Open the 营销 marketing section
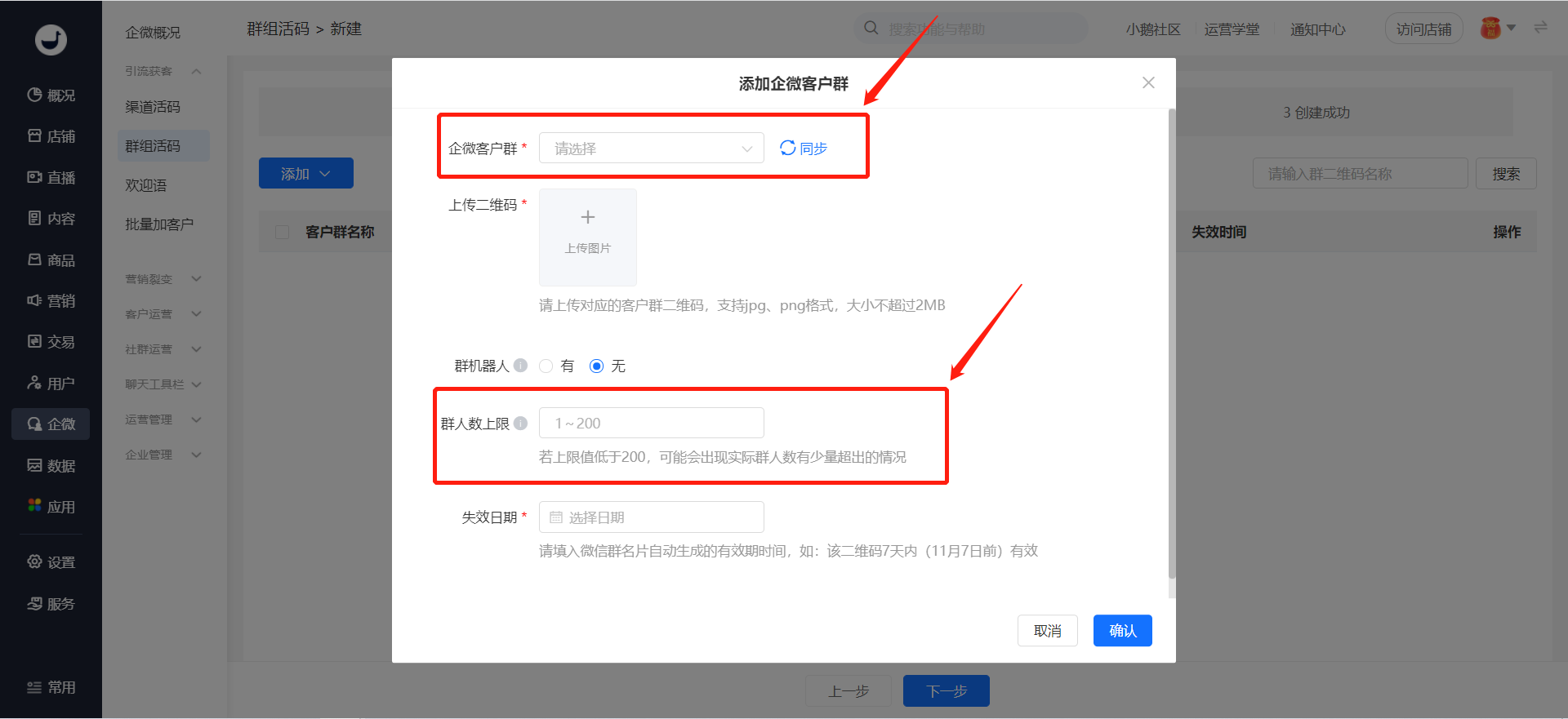The image size is (1568, 719). [51, 300]
